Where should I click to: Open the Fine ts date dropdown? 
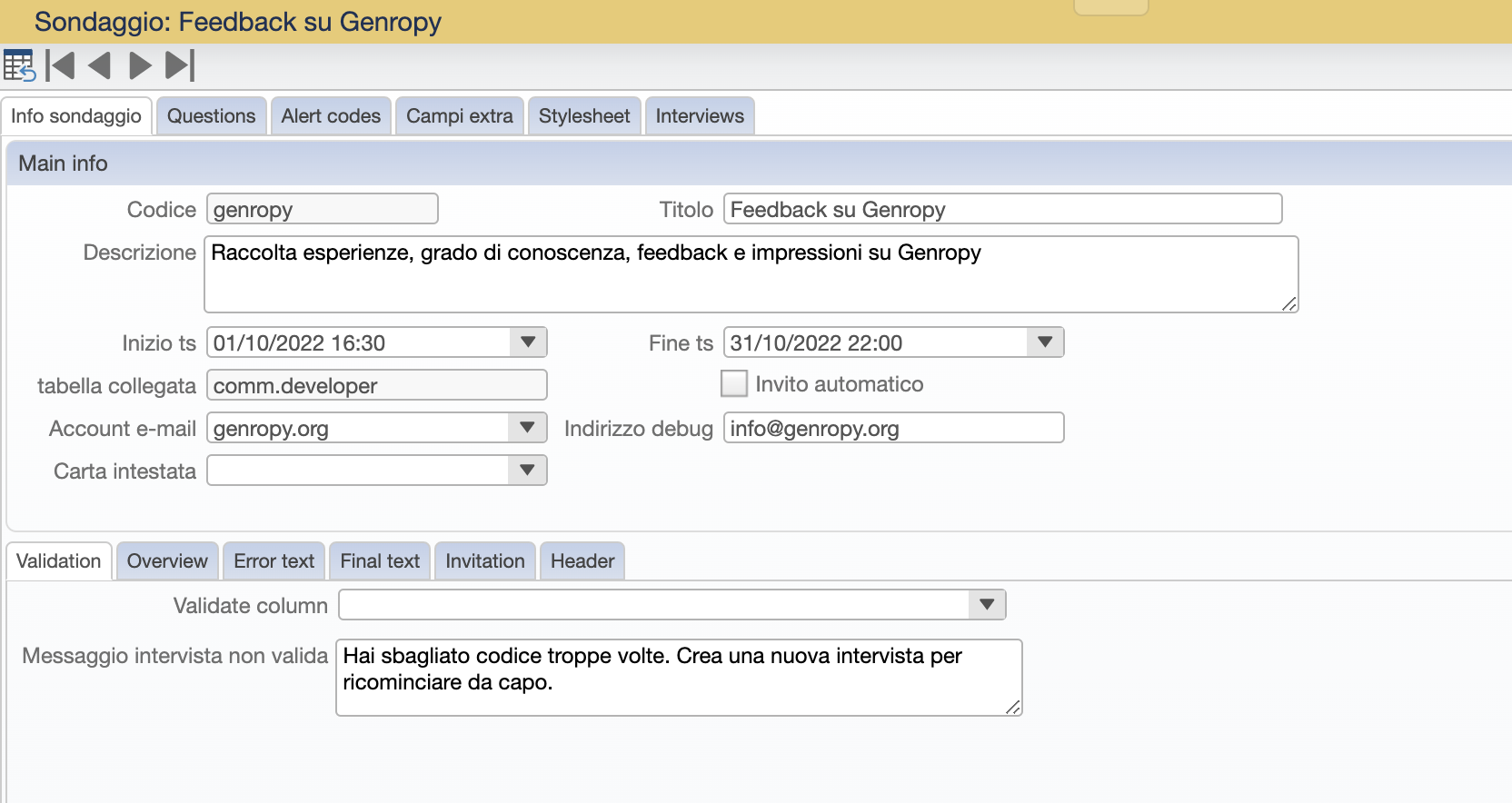1045,342
